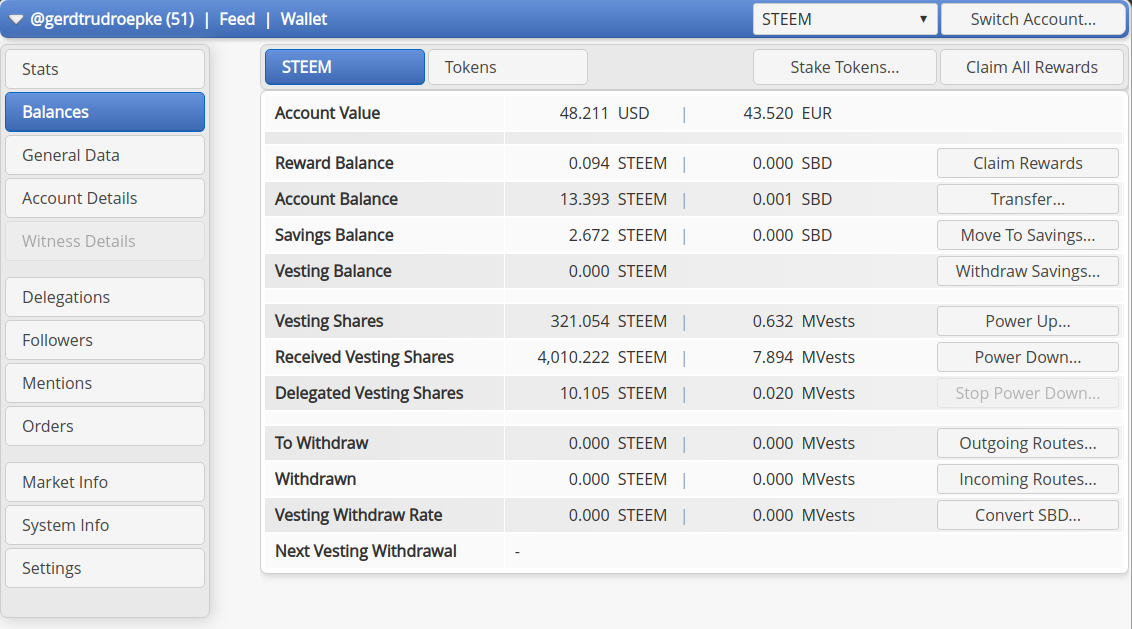
Task: Select the Received Vesting Shares label
Action: point(365,357)
